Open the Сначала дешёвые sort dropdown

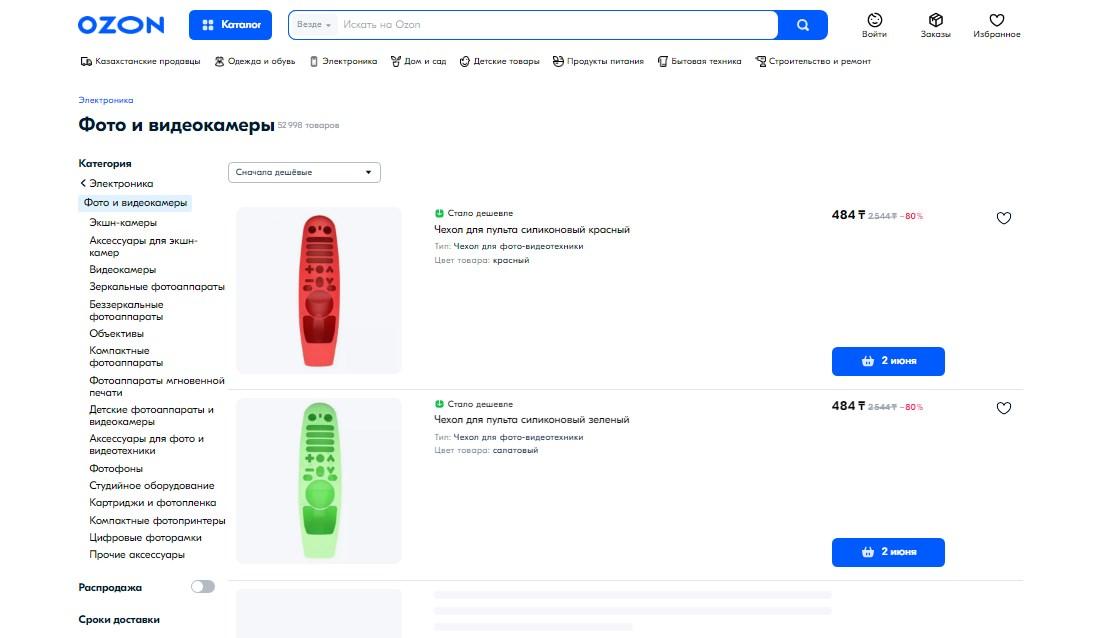point(304,172)
